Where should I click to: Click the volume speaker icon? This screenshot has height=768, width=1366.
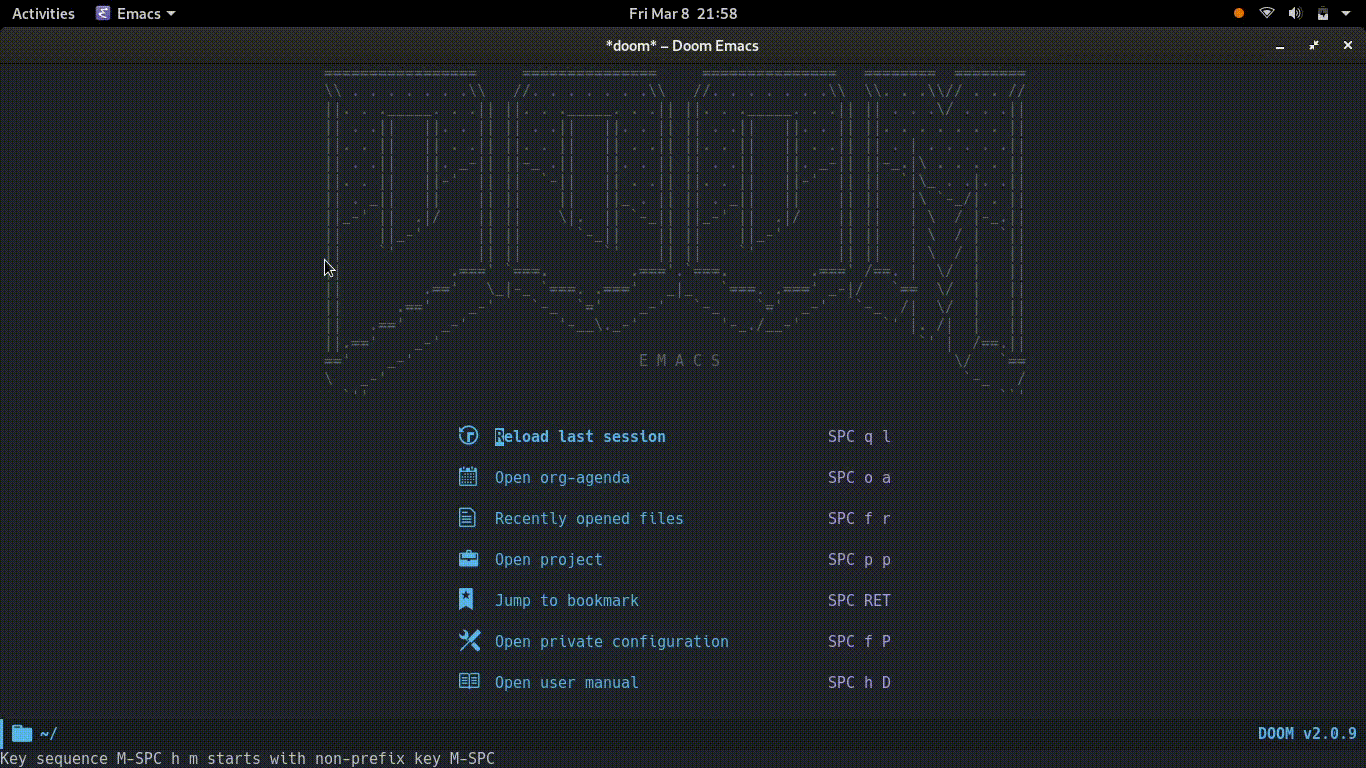[1295, 13]
